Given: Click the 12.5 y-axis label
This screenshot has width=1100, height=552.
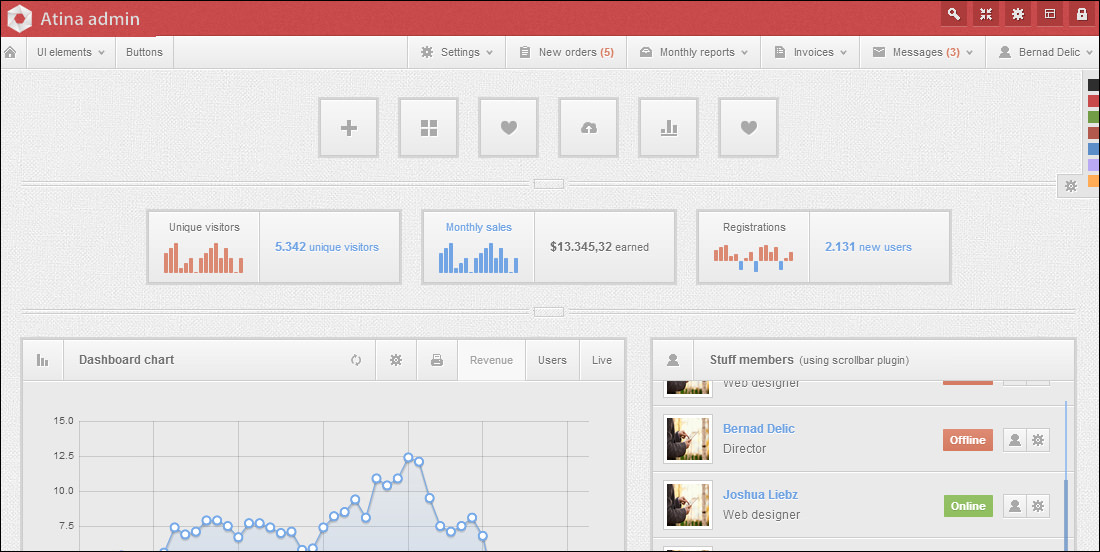Looking at the screenshot, I should (63, 456).
